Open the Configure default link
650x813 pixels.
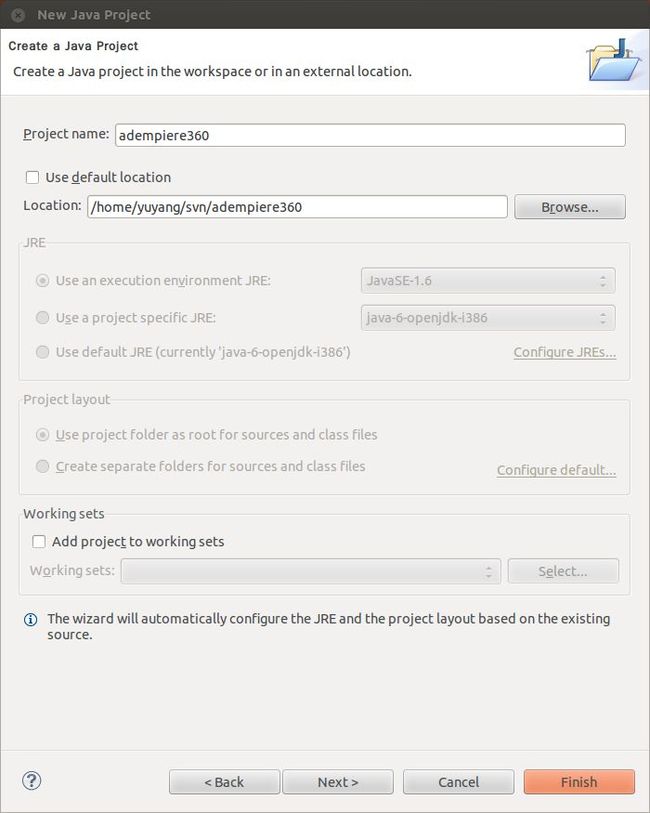tap(556, 470)
